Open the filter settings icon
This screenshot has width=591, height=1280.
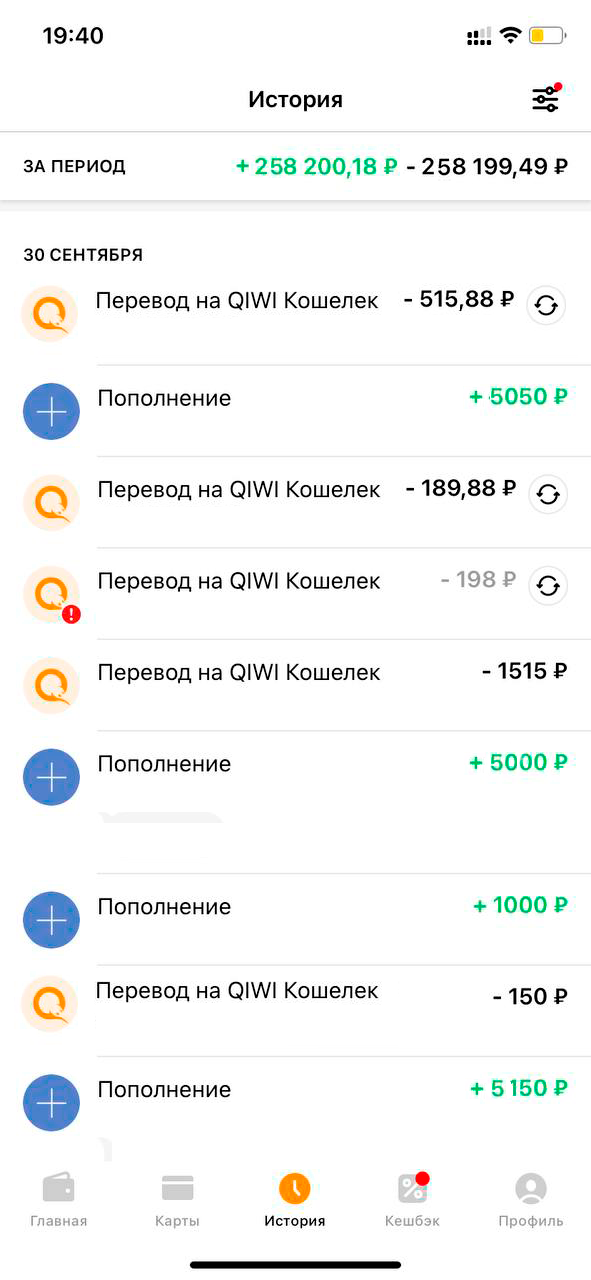546,99
